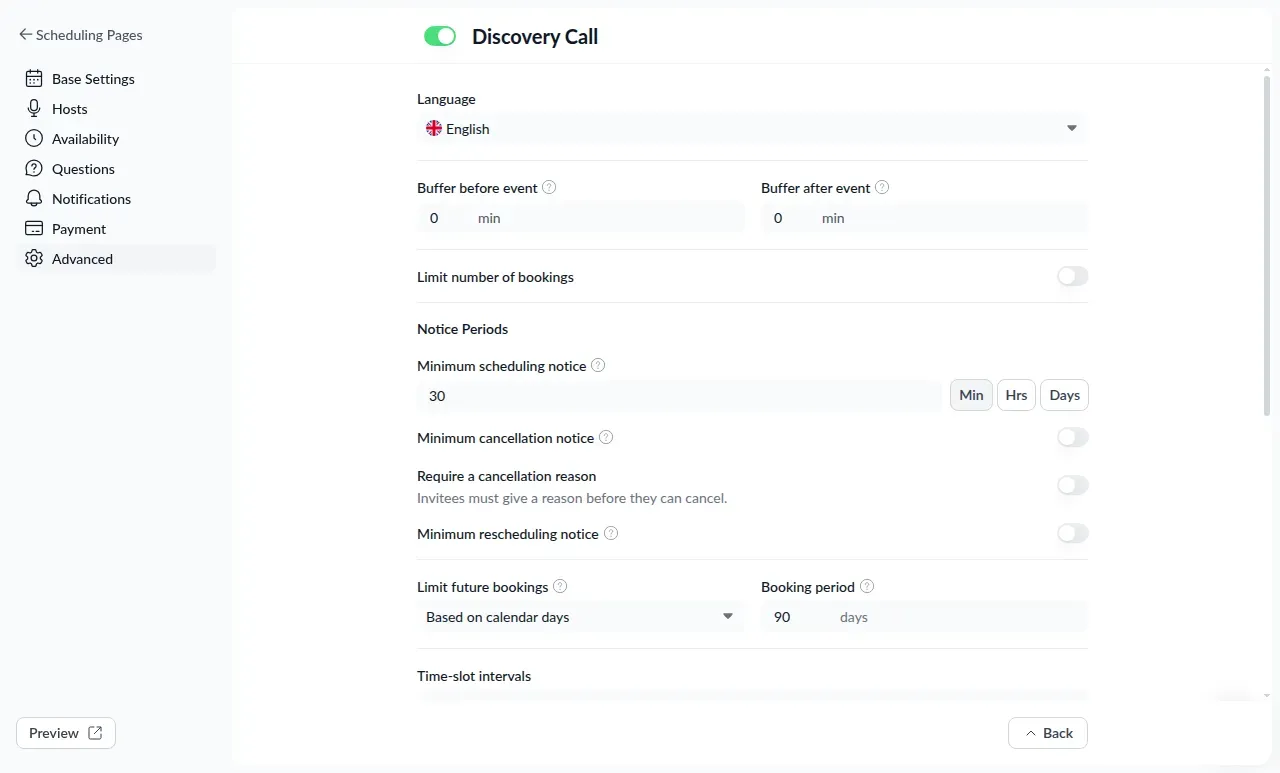Click the Booking period days field
The height and width of the screenshot is (773, 1280).
pos(924,617)
